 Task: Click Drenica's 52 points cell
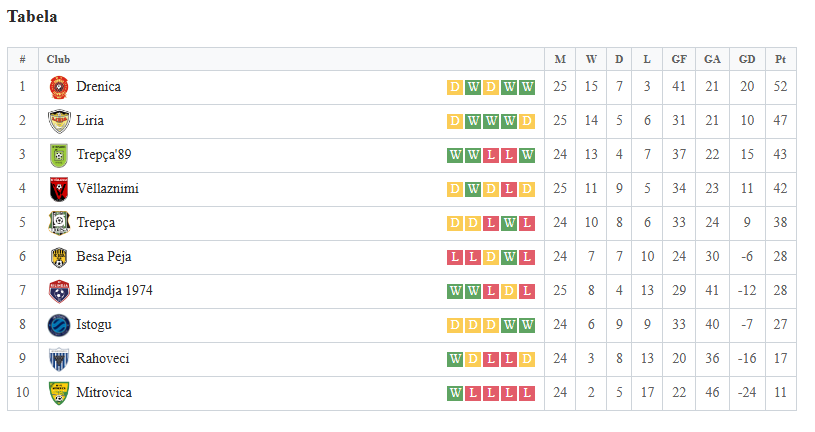(x=780, y=87)
